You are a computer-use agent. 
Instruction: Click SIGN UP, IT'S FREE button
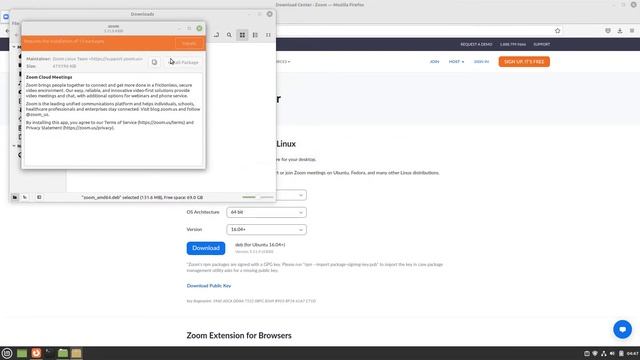click(x=524, y=62)
